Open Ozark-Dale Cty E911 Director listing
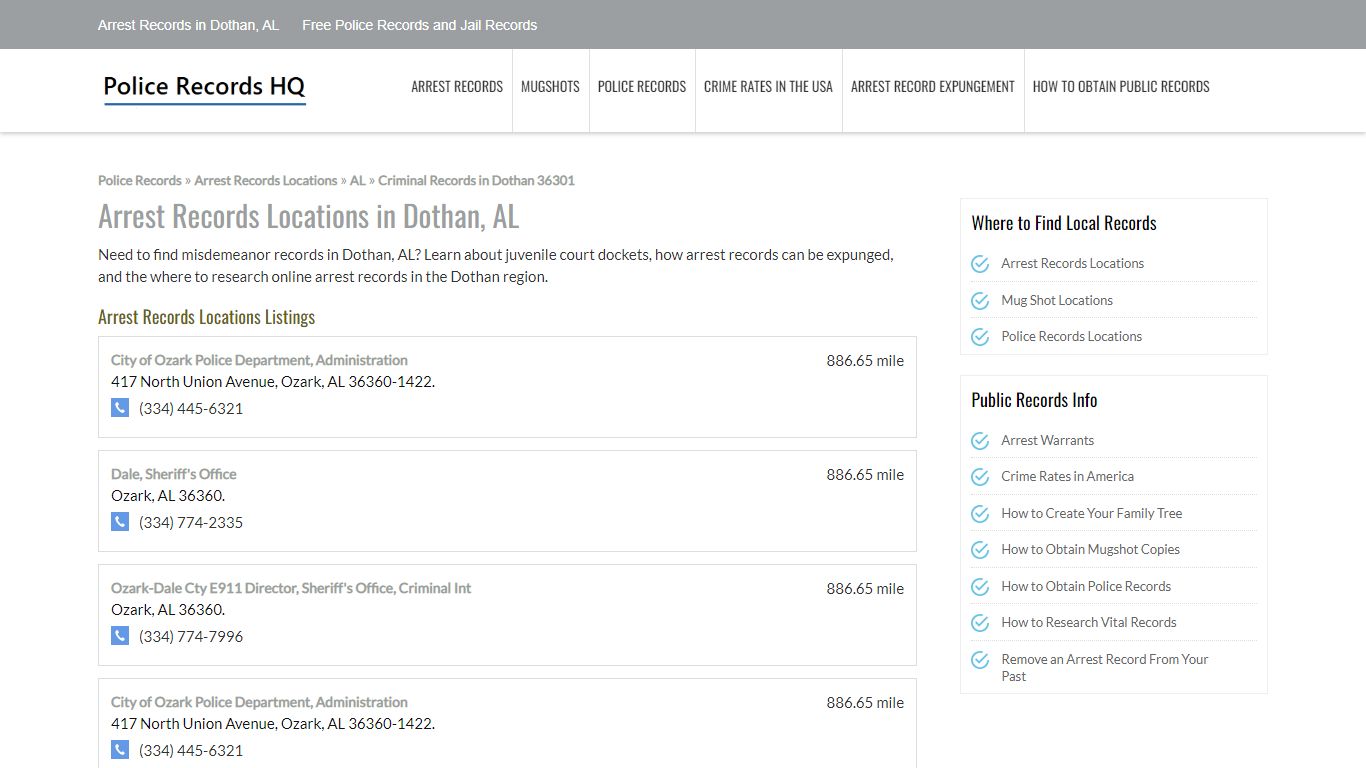The width and height of the screenshot is (1366, 768). [x=291, y=588]
